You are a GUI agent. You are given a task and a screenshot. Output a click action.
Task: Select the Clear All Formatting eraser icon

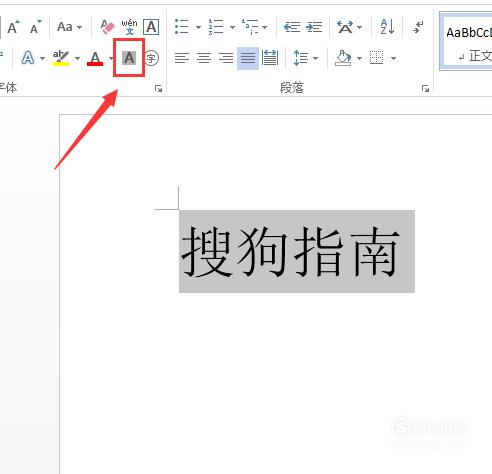click(x=107, y=27)
